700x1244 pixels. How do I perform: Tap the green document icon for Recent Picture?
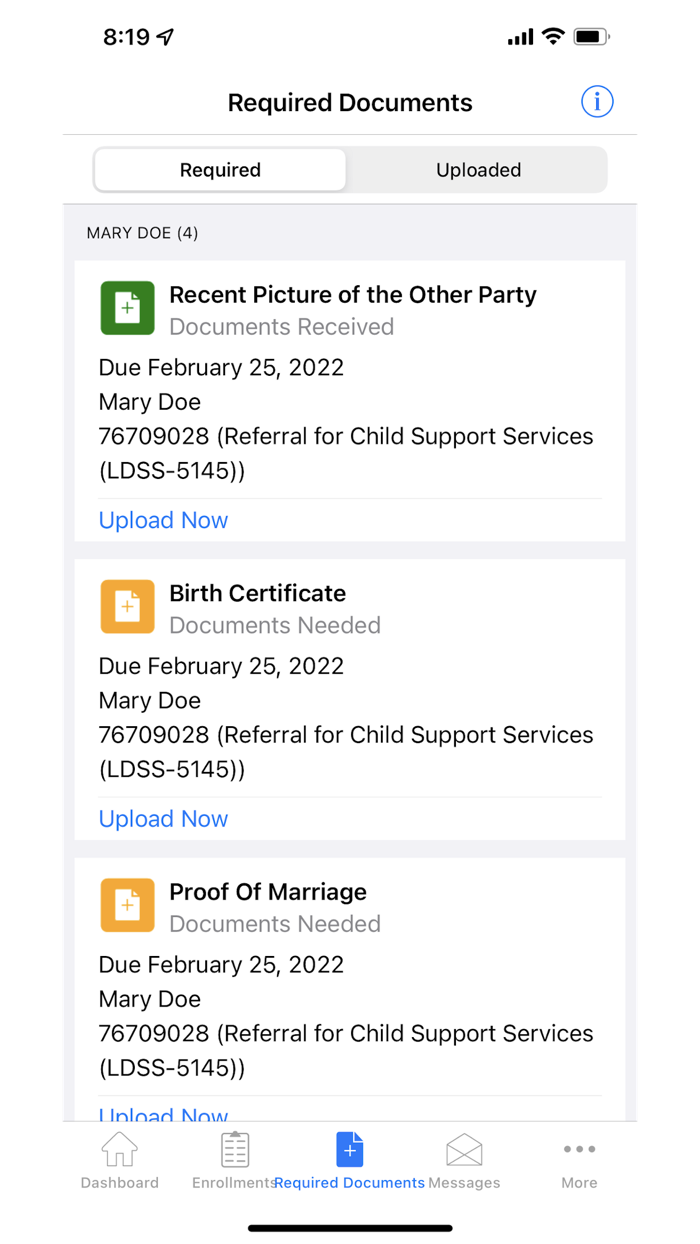point(127,308)
